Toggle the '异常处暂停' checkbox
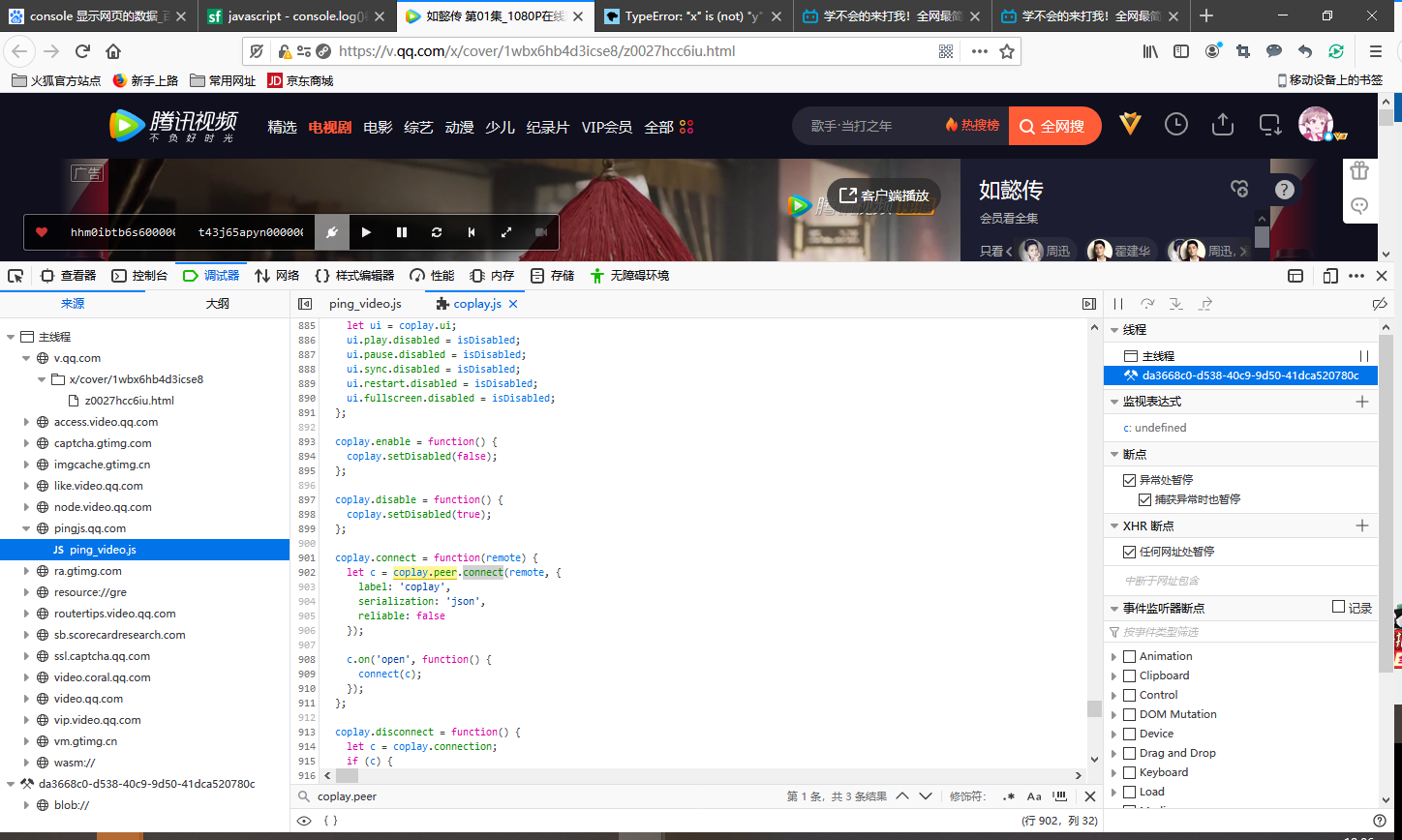The height and width of the screenshot is (840, 1402). tap(1129, 480)
